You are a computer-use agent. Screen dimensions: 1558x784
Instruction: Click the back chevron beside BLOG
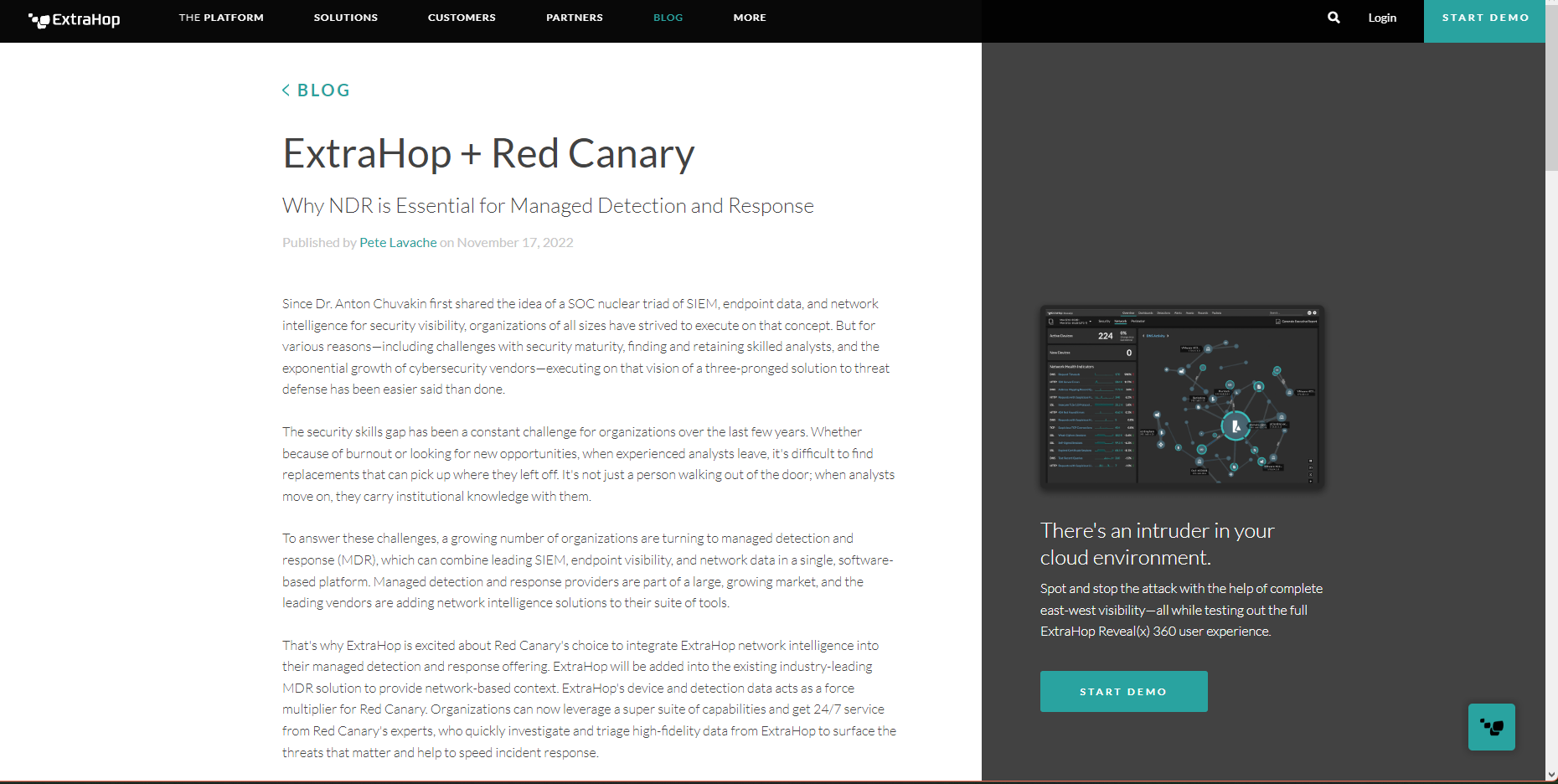coord(286,90)
